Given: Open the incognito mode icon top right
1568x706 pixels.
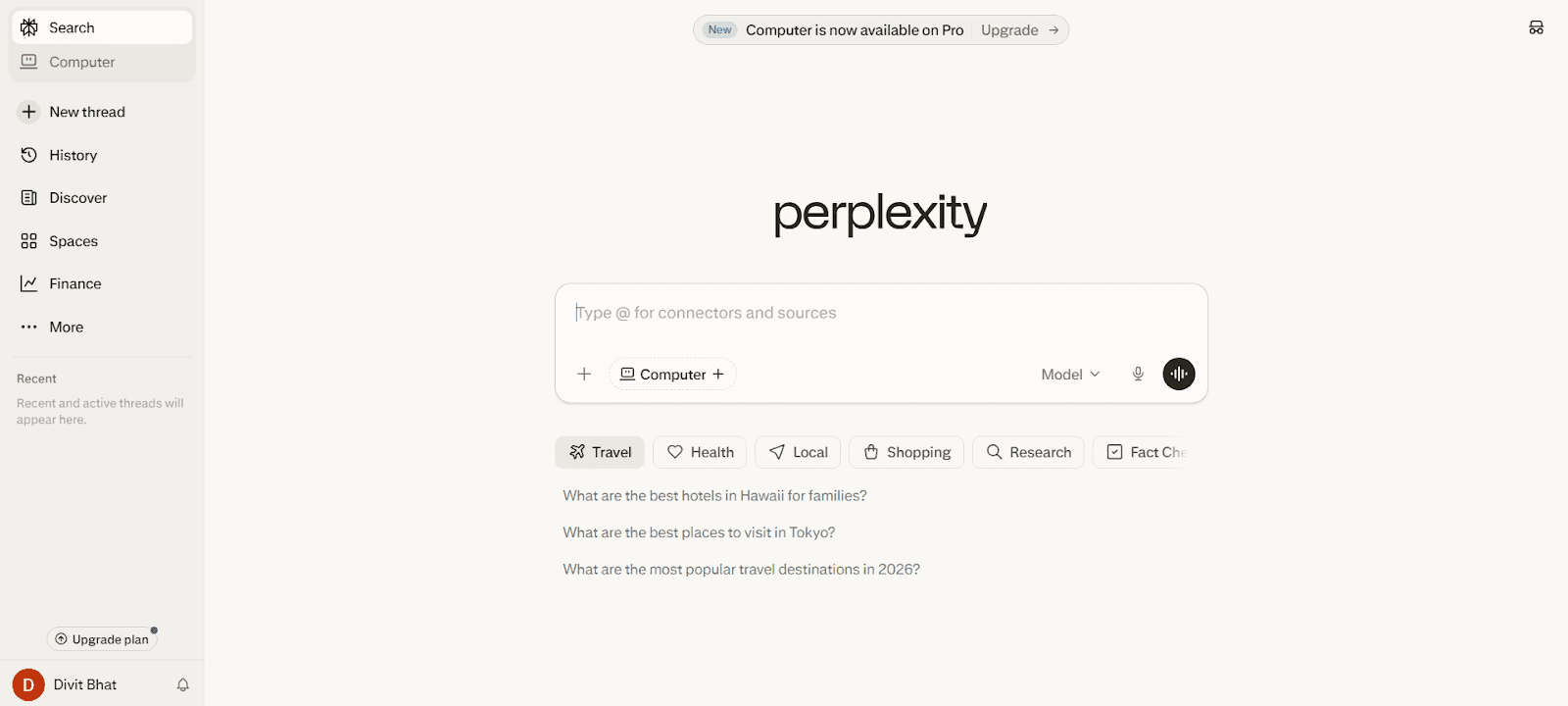Looking at the screenshot, I should (1536, 27).
